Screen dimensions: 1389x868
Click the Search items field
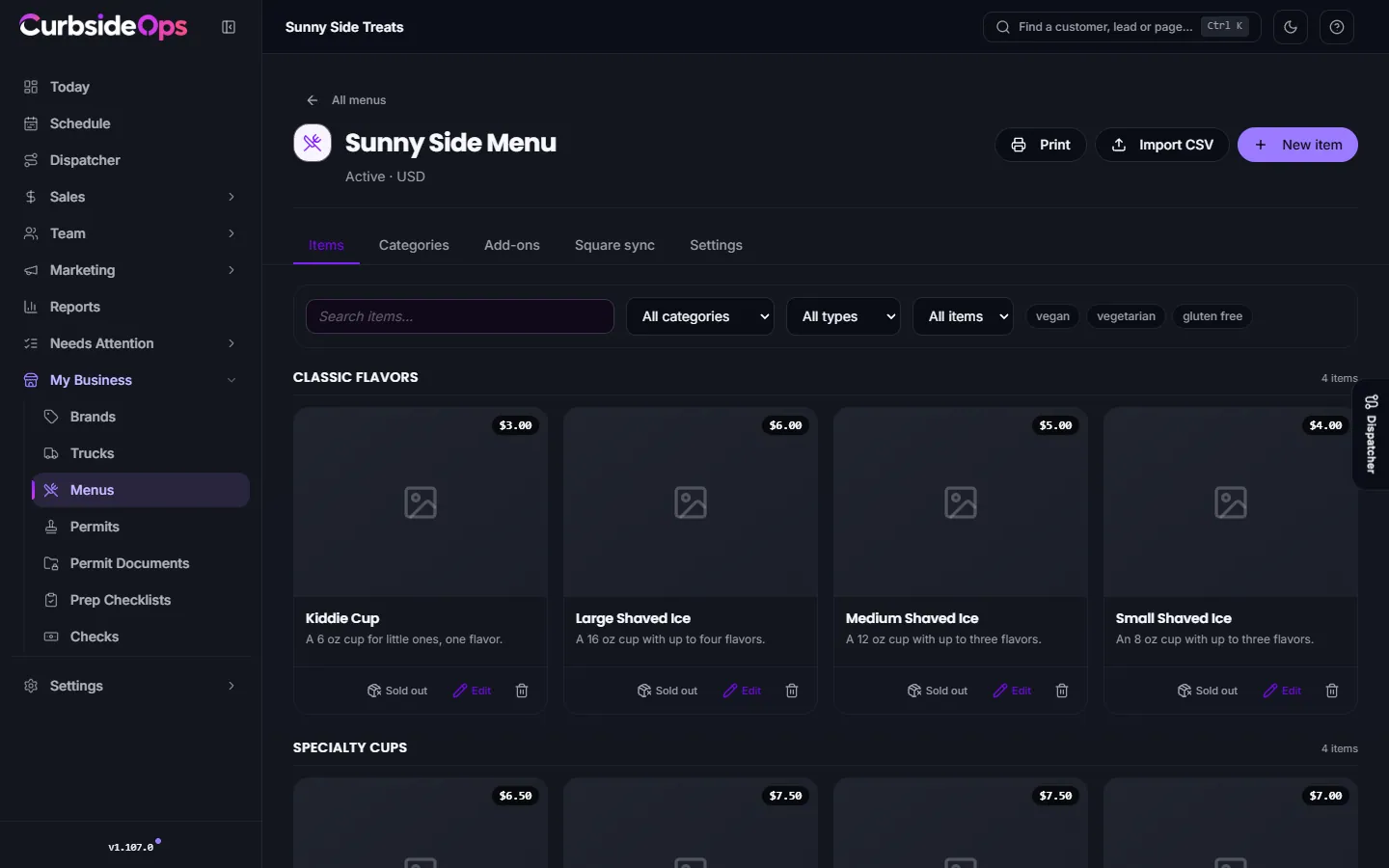pos(460,316)
